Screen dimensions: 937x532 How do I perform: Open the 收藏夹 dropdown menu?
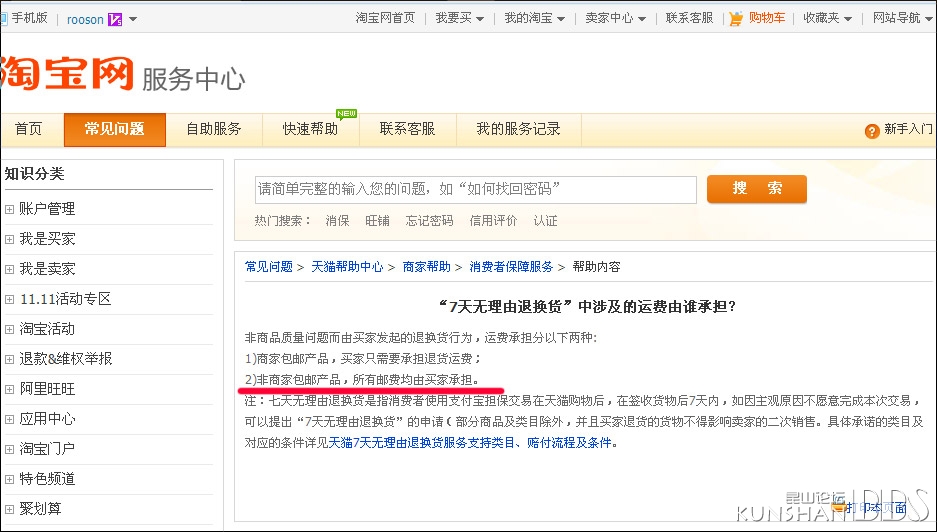coord(828,19)
